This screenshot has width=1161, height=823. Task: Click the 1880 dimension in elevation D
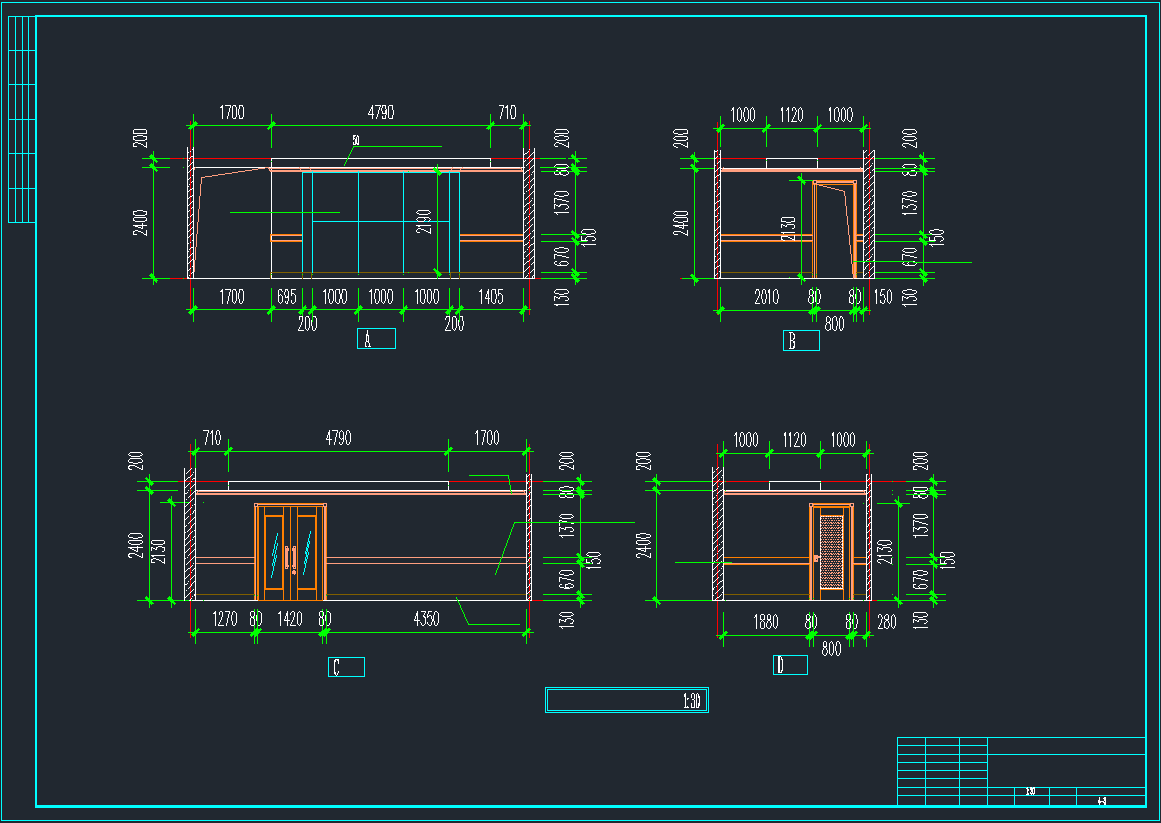pyautogui.click(x=765, y=622)
